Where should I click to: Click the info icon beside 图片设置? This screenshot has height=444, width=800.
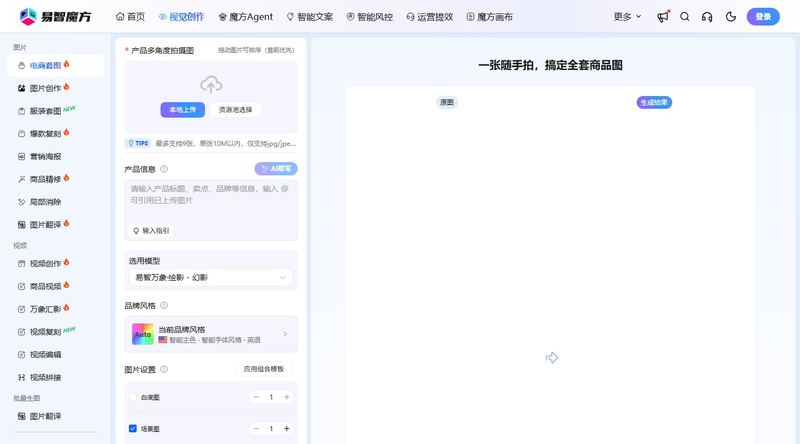pos(164,369)
